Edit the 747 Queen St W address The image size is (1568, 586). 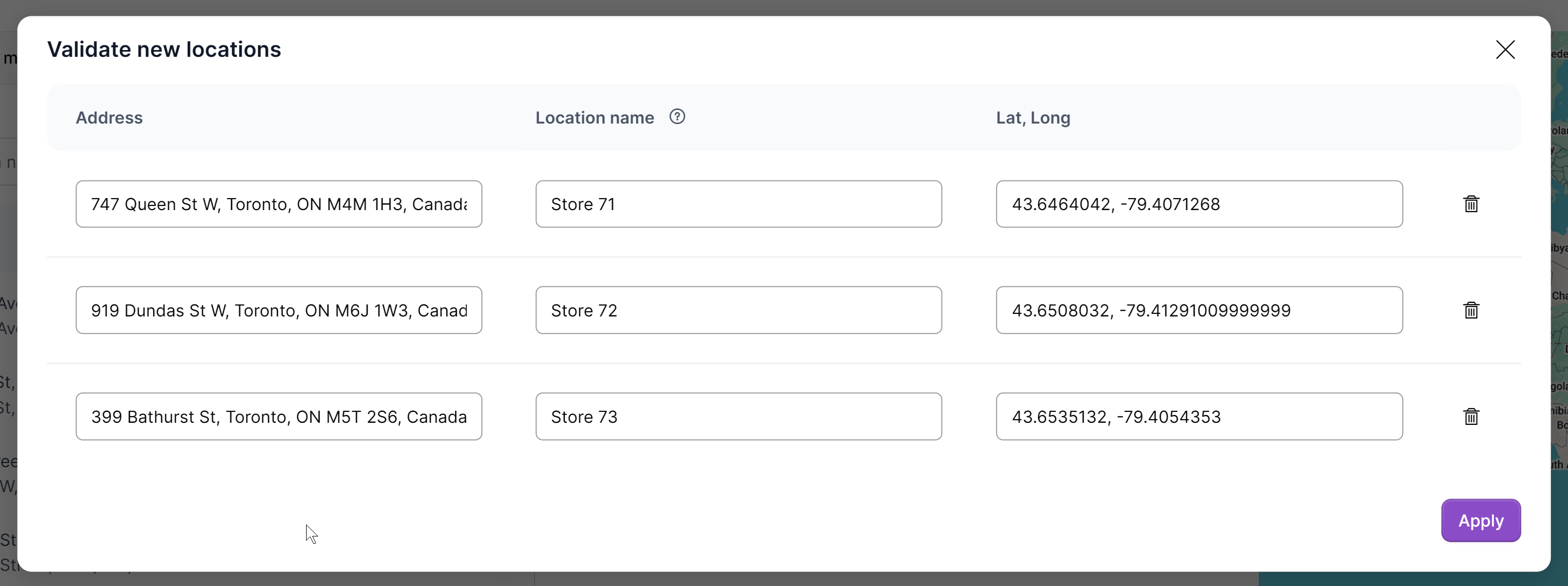pyautogui.click(x=279, y=204)
